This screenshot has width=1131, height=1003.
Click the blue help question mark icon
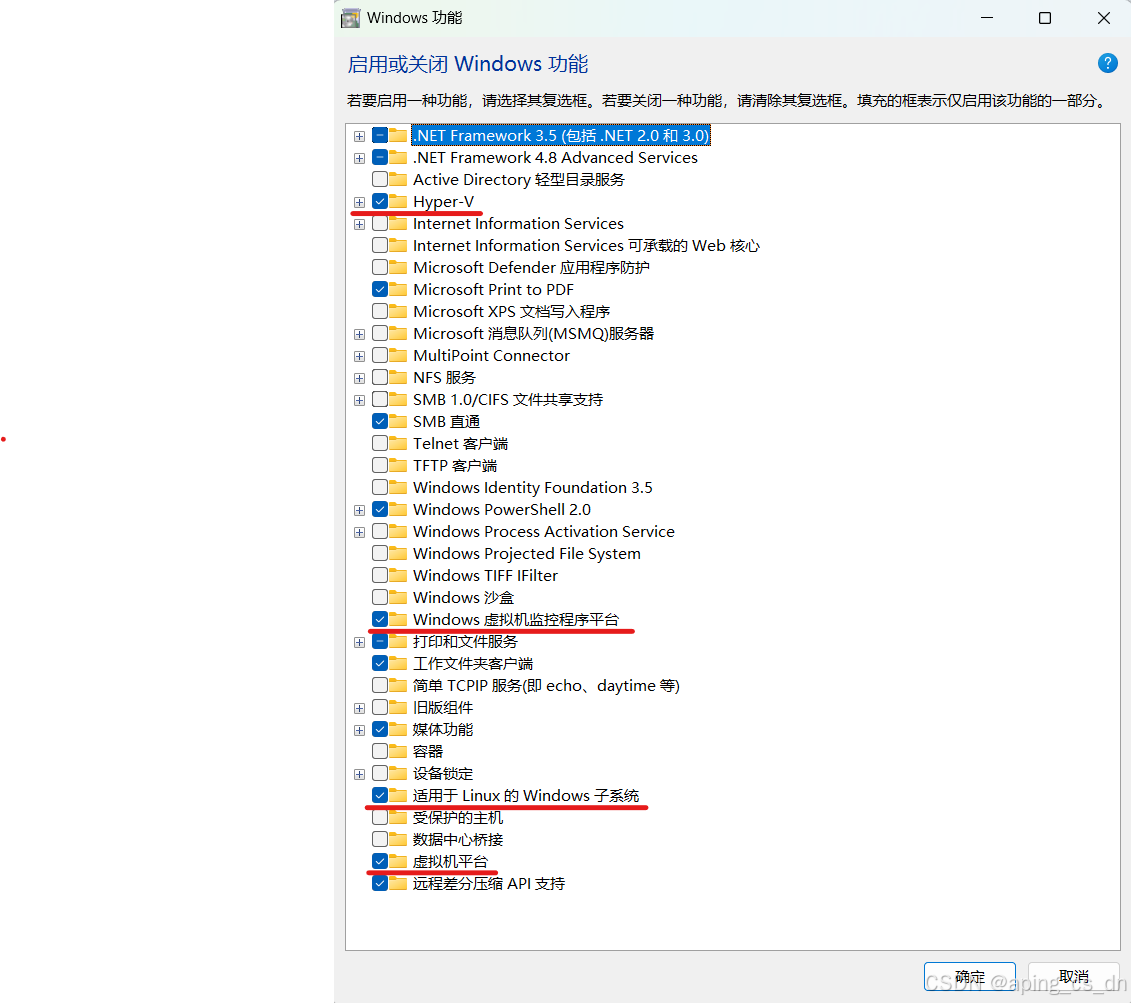click(1107, 63)
